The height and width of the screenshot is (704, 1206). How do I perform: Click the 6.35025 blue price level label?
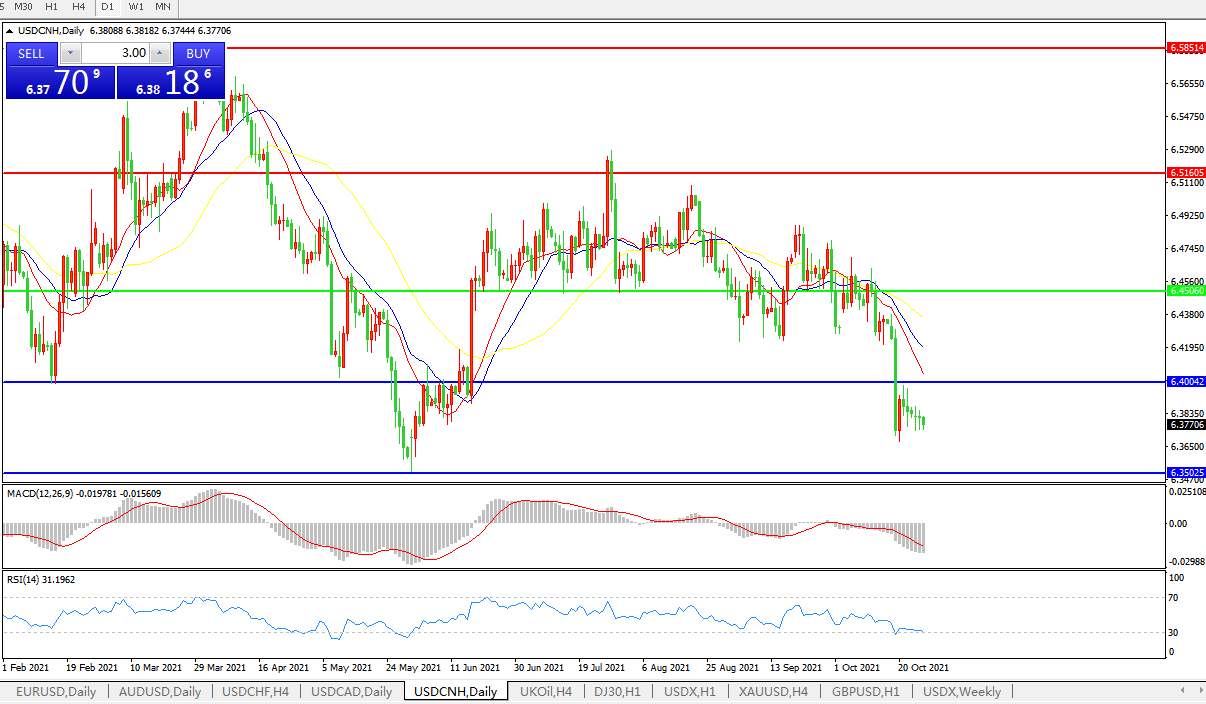click(1186, 472)
